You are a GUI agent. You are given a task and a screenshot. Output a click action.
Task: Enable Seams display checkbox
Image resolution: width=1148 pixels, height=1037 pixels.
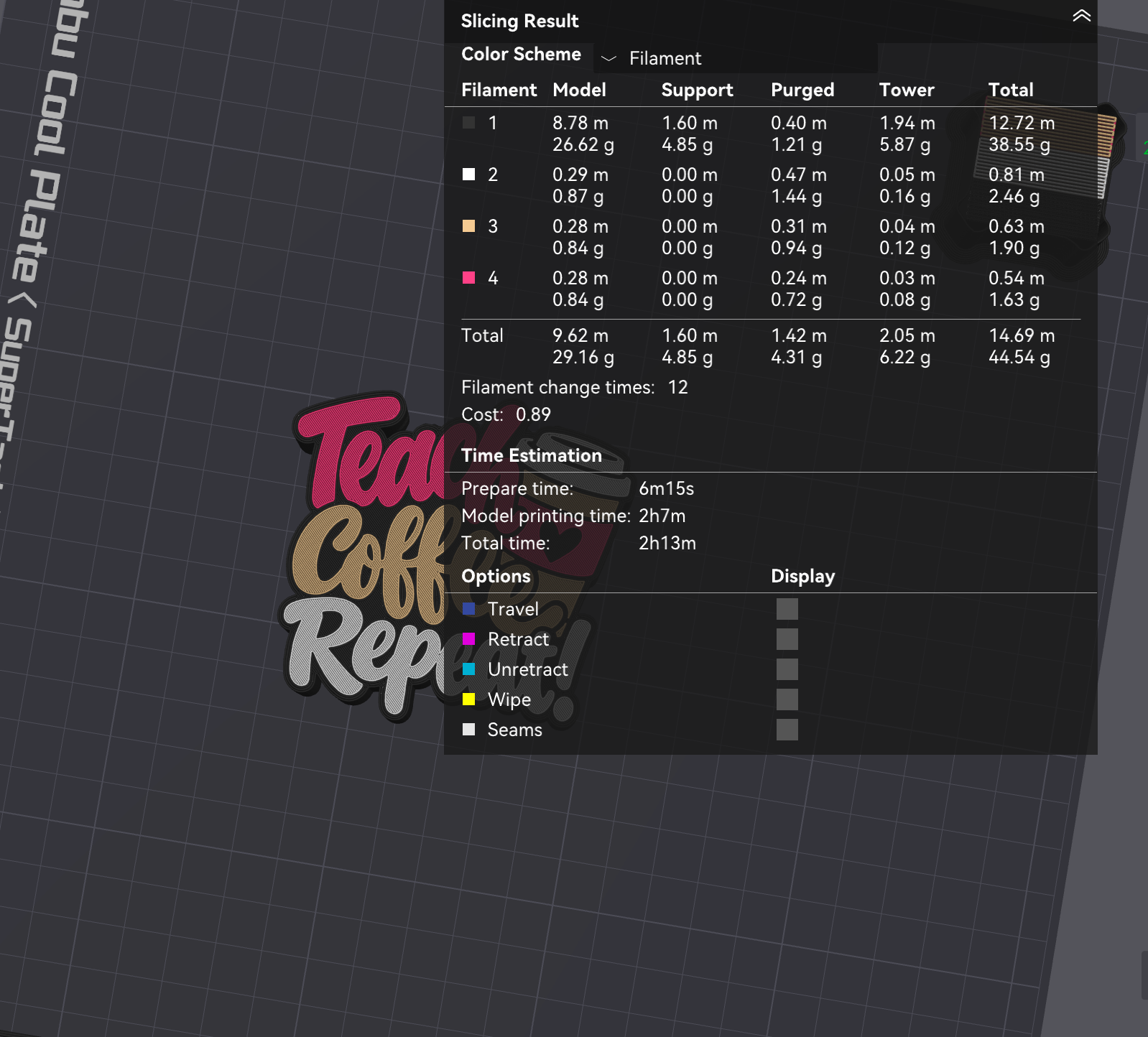coord(787,730)
